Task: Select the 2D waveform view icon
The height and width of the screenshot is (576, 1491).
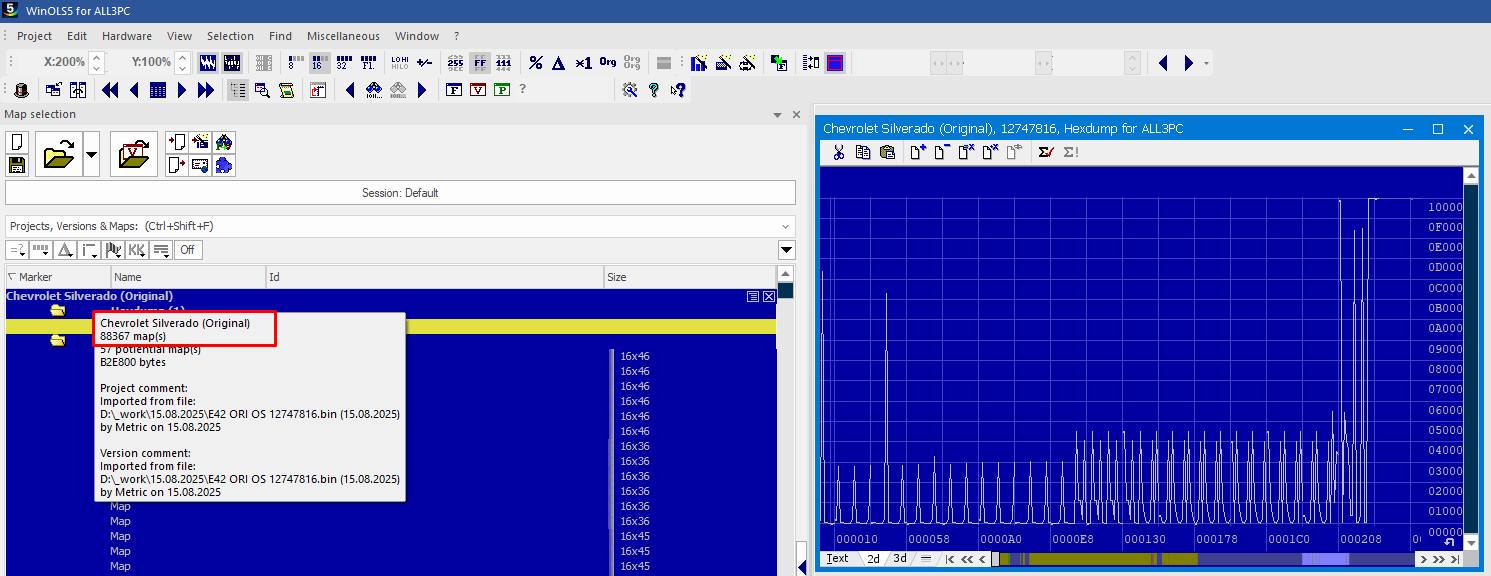Action: click(x=208, y=62)
